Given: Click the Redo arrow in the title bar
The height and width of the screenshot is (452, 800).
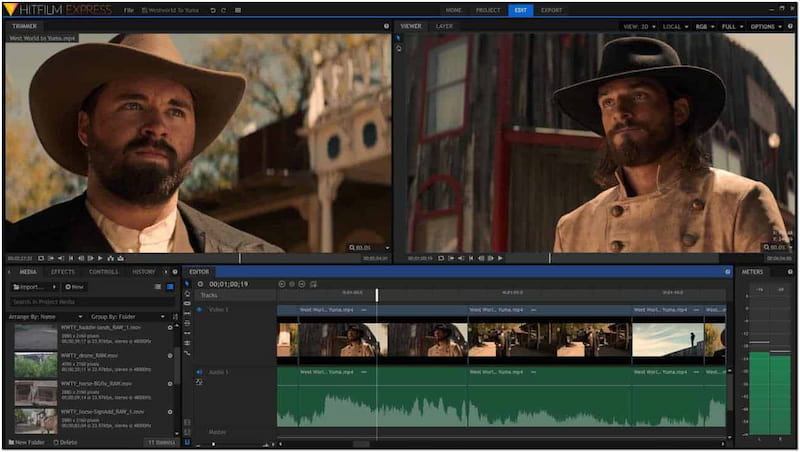Looking at the screenshot, I should click(223, 10).
